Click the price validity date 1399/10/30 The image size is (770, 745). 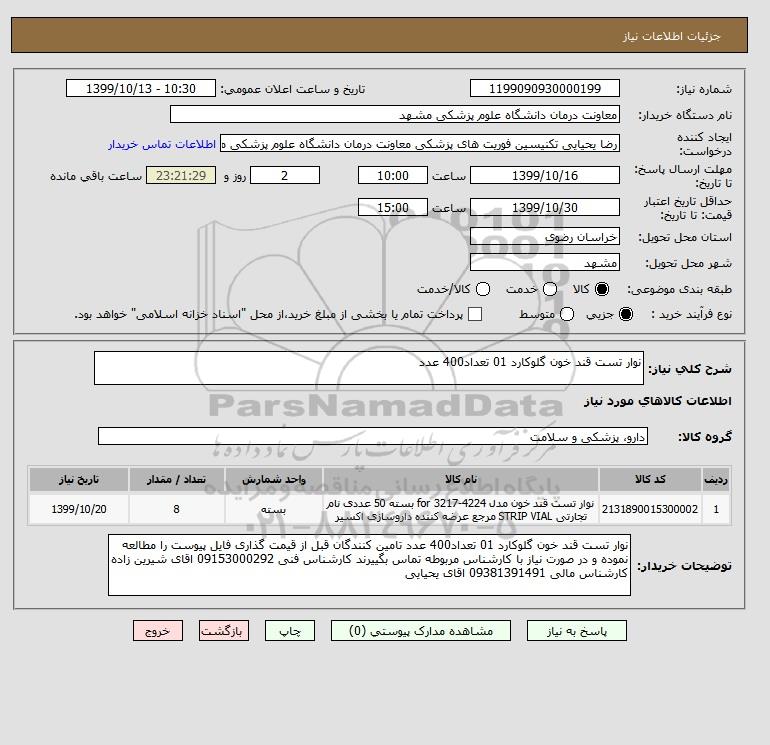pyautogui.click(x=545, y=208)
